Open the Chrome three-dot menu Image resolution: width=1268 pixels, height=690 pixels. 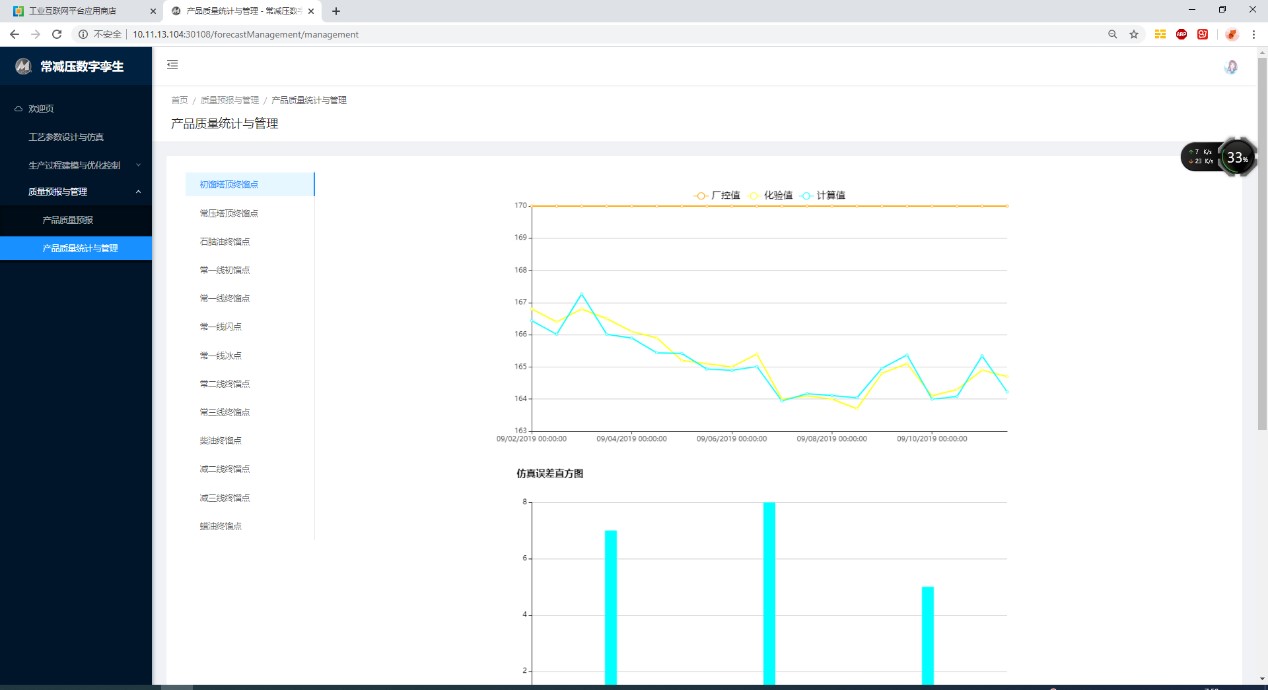pos(1253,34)
